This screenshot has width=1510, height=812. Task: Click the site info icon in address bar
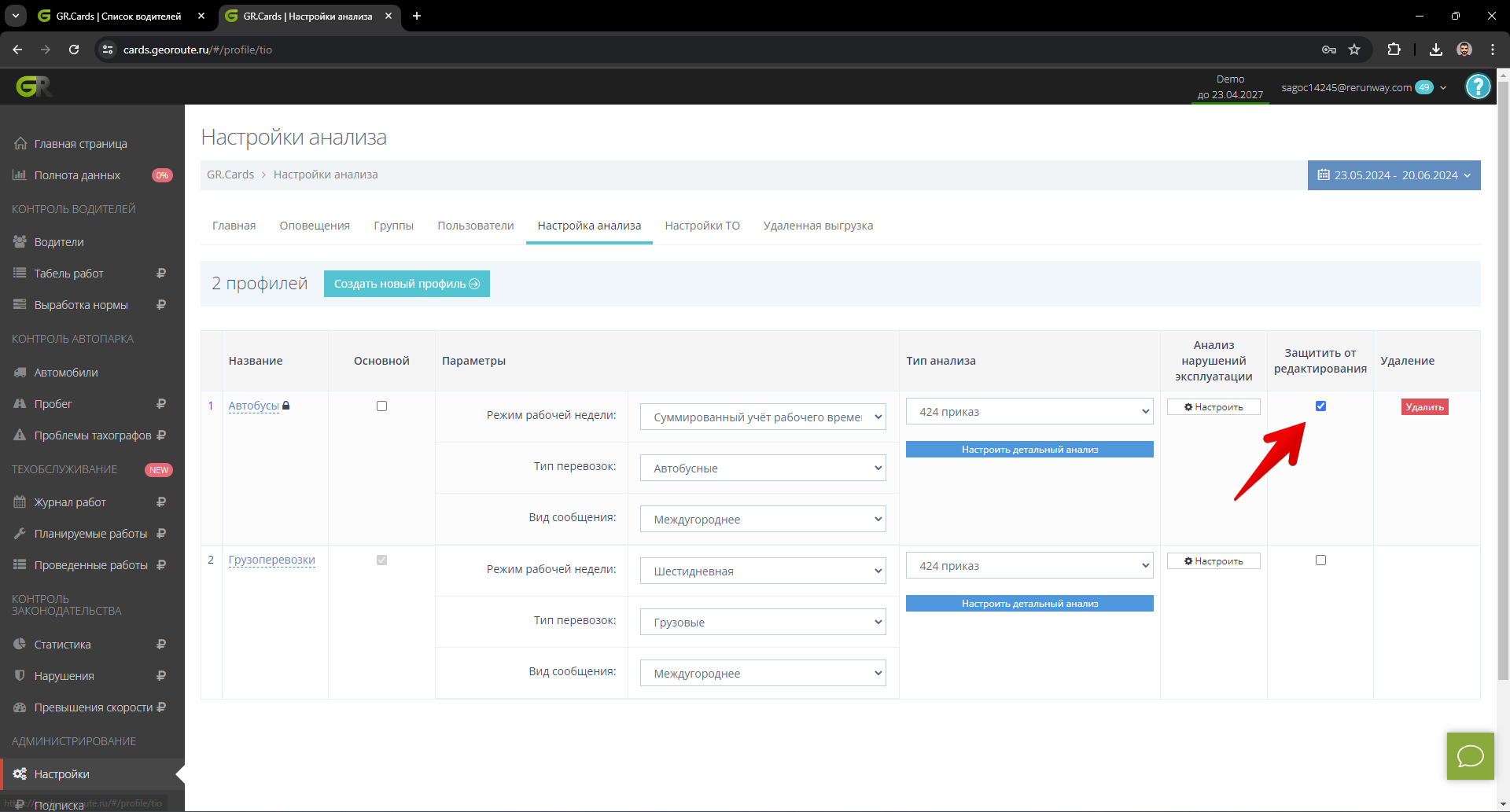pyautogui.click(x=108, y=50)
